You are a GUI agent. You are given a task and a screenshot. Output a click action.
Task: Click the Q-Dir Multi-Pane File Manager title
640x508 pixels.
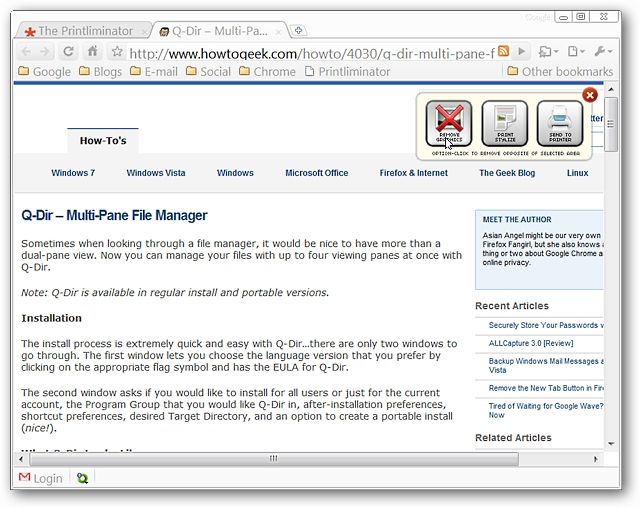coord(114,215)
